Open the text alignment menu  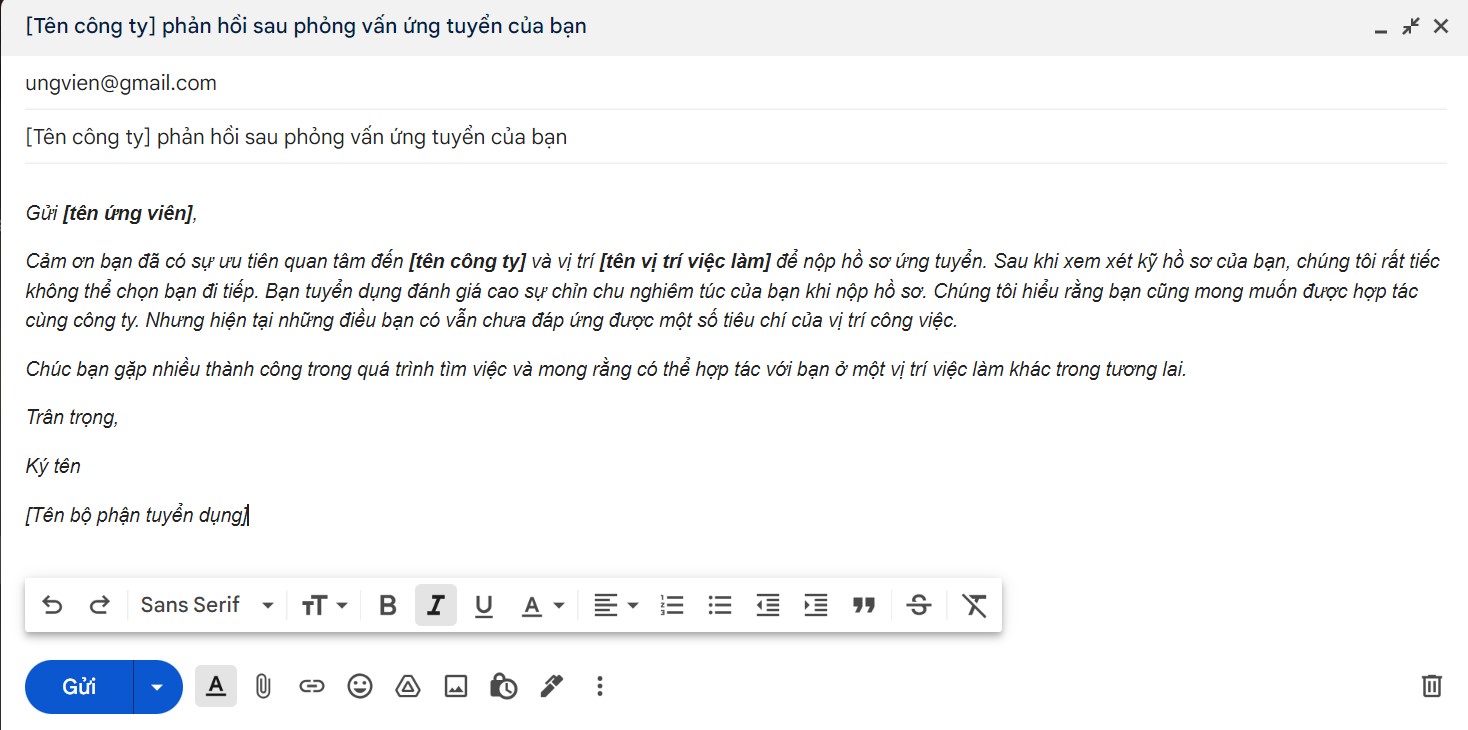pos(616,605)
